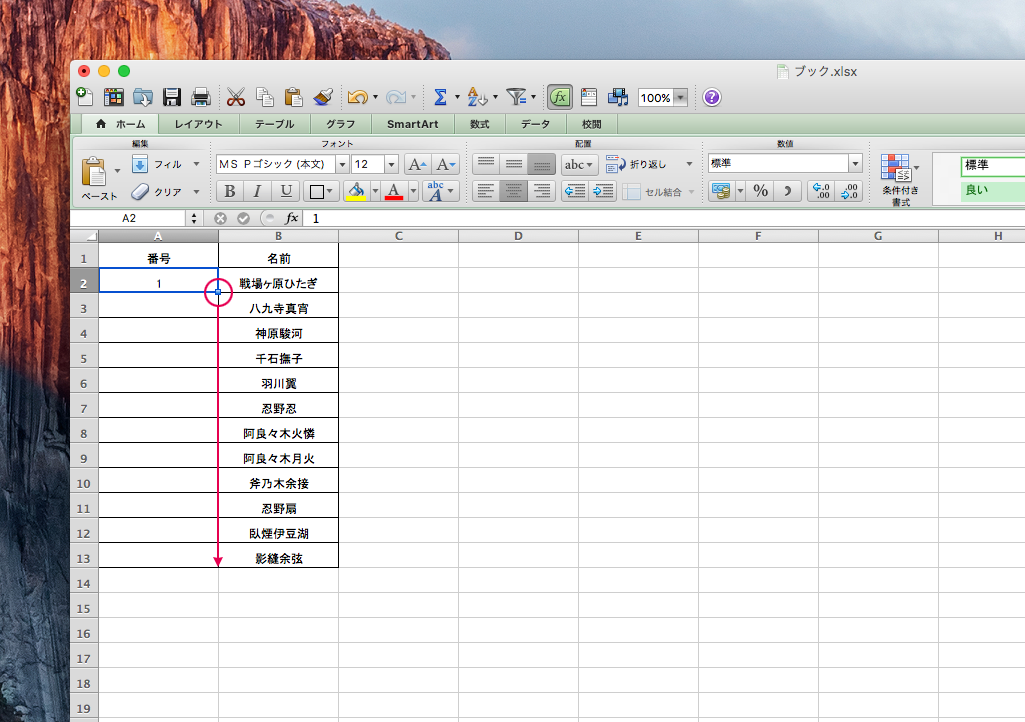This screenshot has width=1025, height=722.
Task: Toggle Underline formatting
Action: coord(286,191)
